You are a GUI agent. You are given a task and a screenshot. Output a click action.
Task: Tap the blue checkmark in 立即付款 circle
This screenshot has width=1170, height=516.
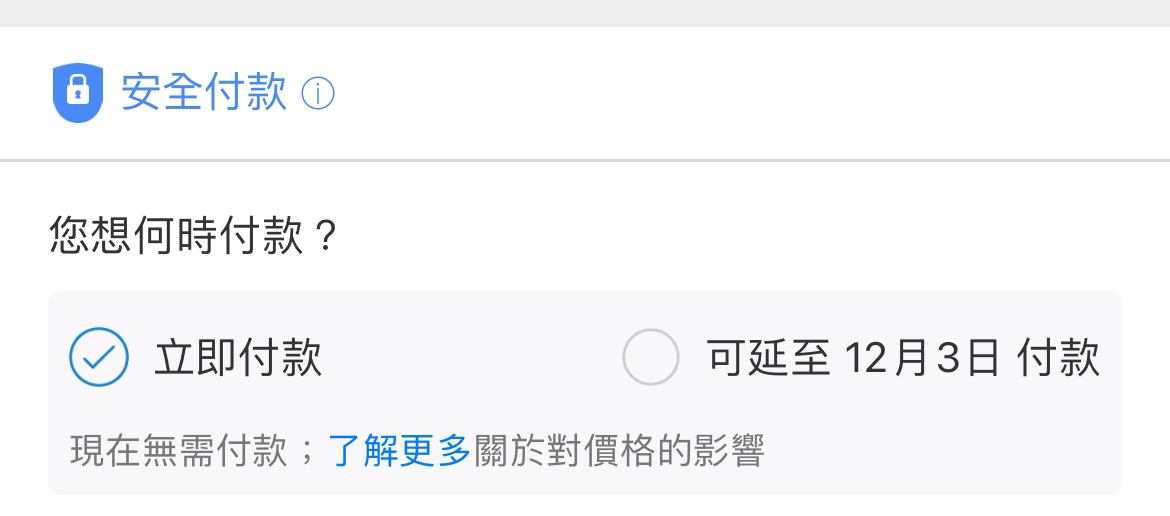(98, 358)
